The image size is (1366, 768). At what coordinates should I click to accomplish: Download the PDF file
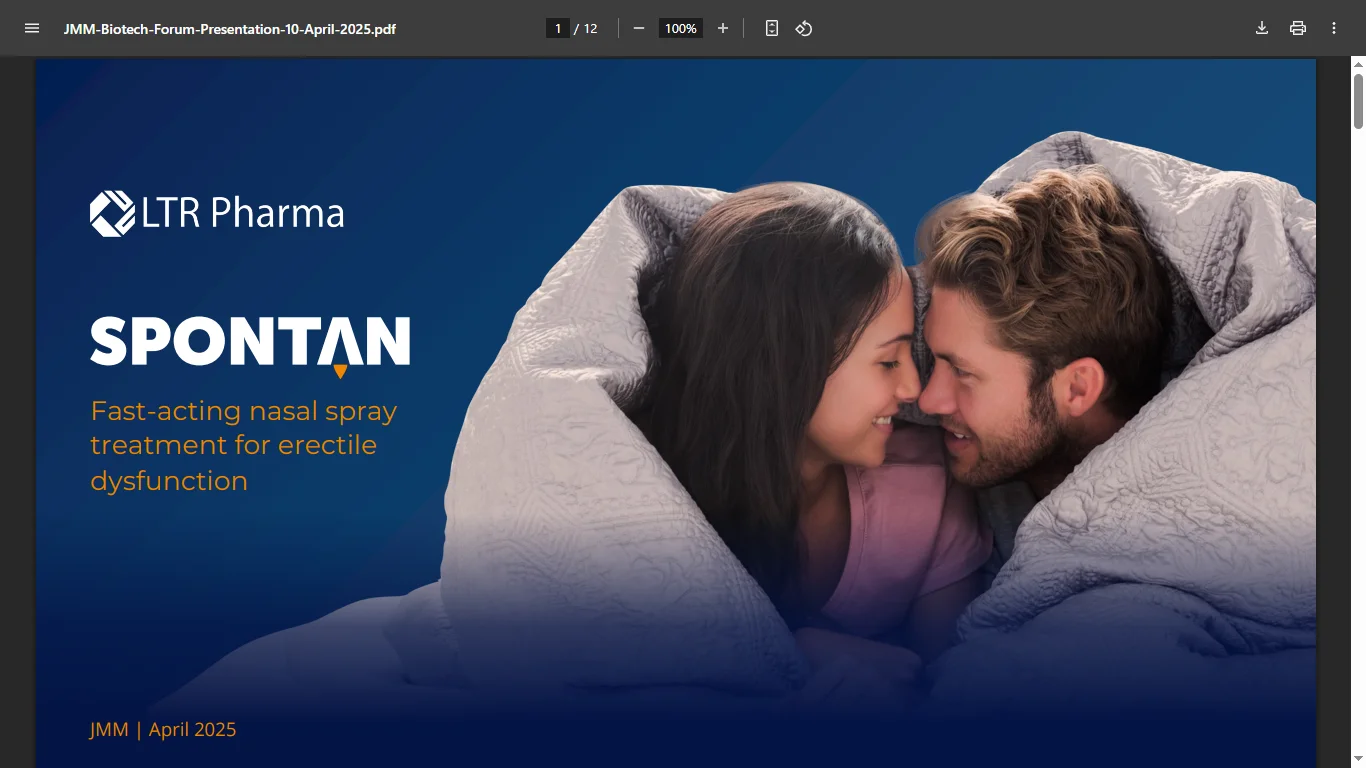coord(1262,28)
